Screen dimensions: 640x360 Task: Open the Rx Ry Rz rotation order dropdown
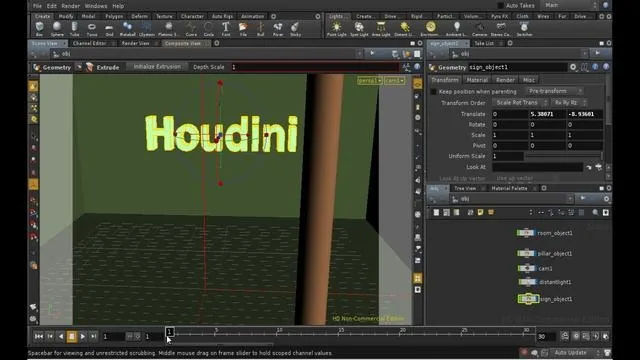569,103
